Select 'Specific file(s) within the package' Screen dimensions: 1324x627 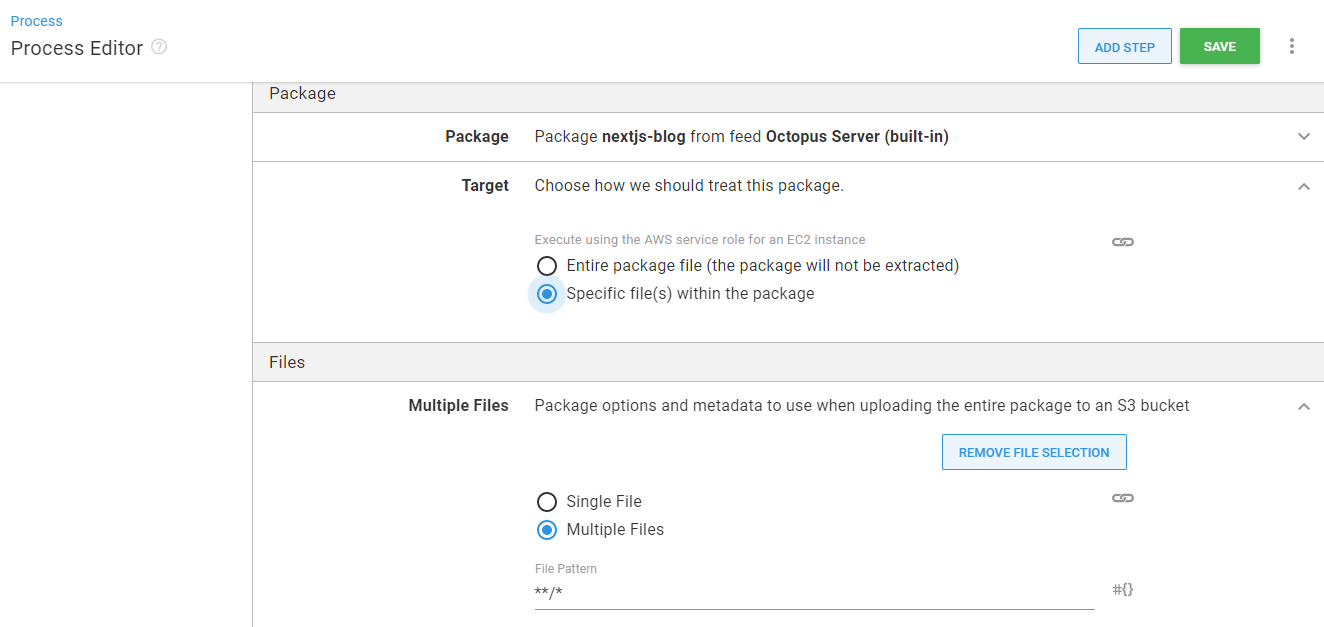tap(547, 293)
